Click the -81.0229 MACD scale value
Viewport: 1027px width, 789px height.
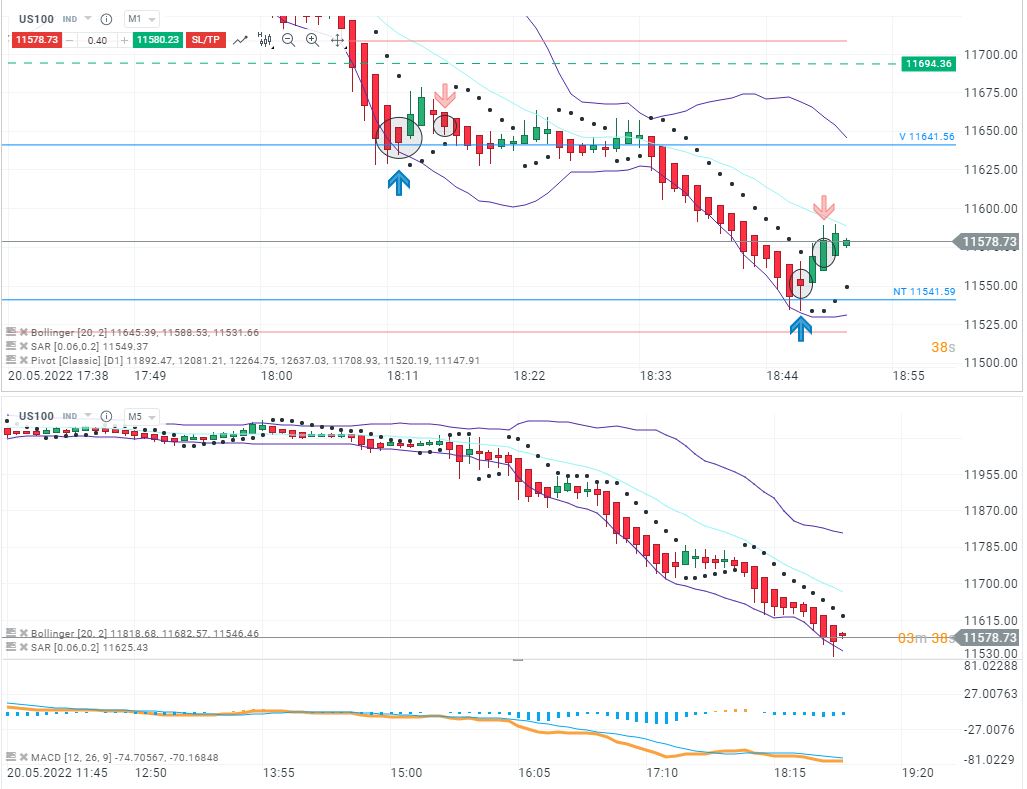coord(991,760)
